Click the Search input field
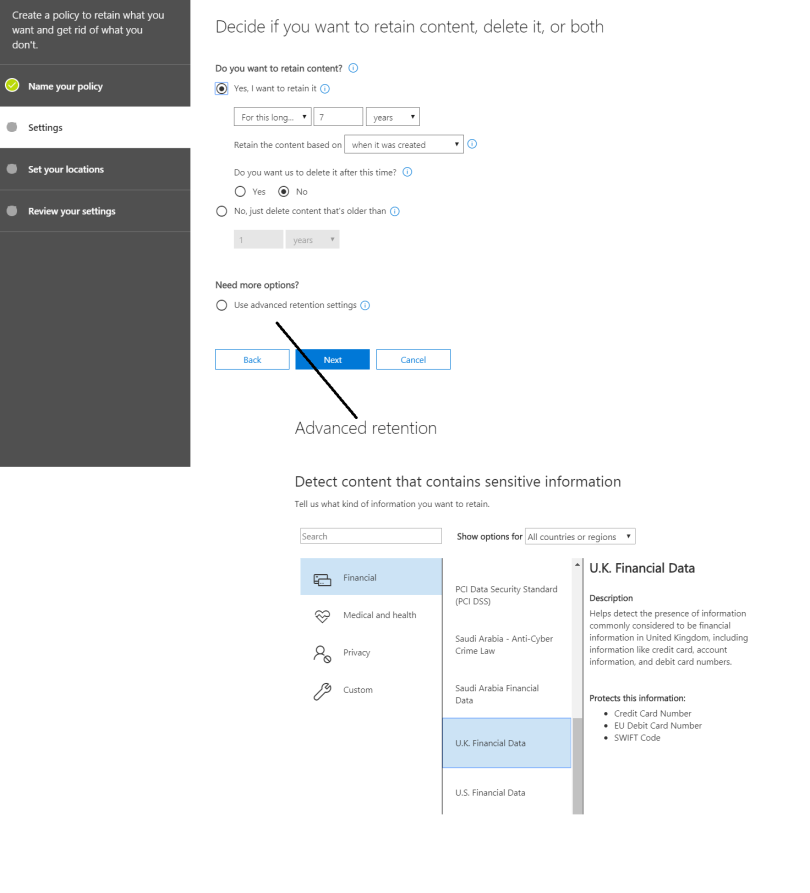The height and width of the screenshot is (893, 810). click(x=370, y=537)
